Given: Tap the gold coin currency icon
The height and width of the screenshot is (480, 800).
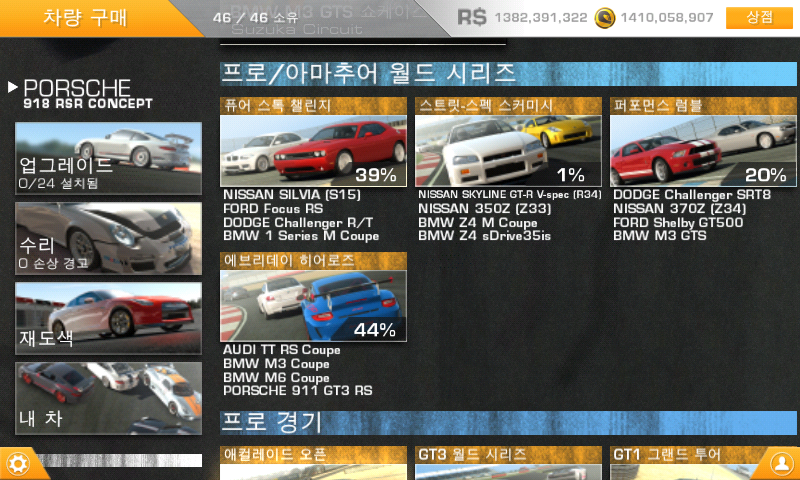Looking at the screenshot, I should tap(605, 18).
